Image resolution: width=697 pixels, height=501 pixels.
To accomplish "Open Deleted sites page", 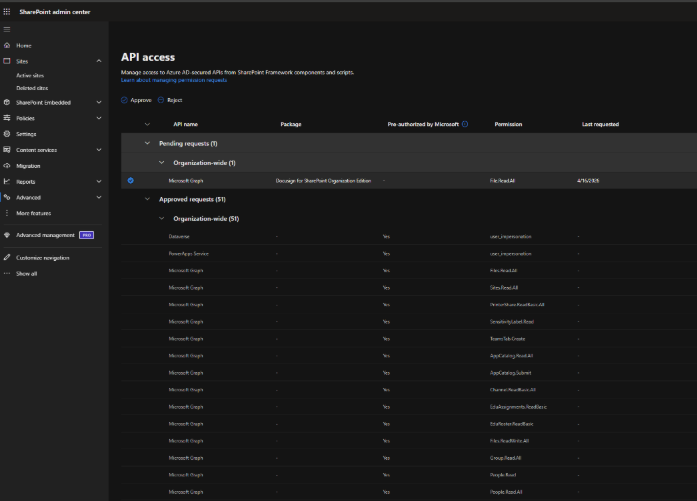I will coord(32,88).
